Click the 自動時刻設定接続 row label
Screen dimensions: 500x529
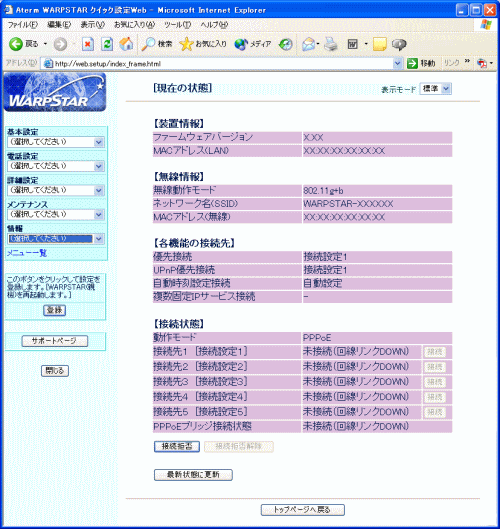pyautogui.click(x=192, y=283)
